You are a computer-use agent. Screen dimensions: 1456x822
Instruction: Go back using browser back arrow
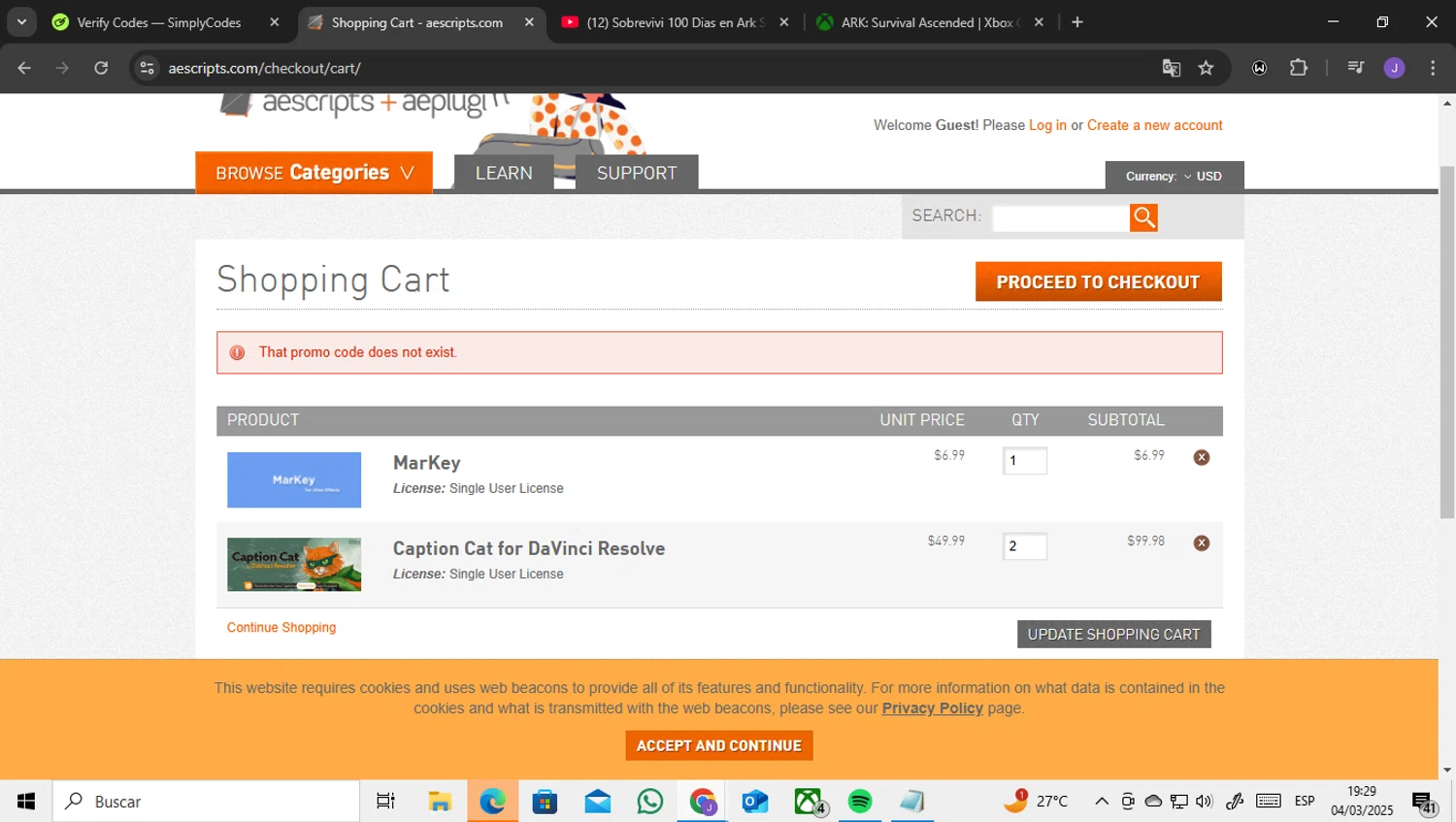[x=24, y=68]
